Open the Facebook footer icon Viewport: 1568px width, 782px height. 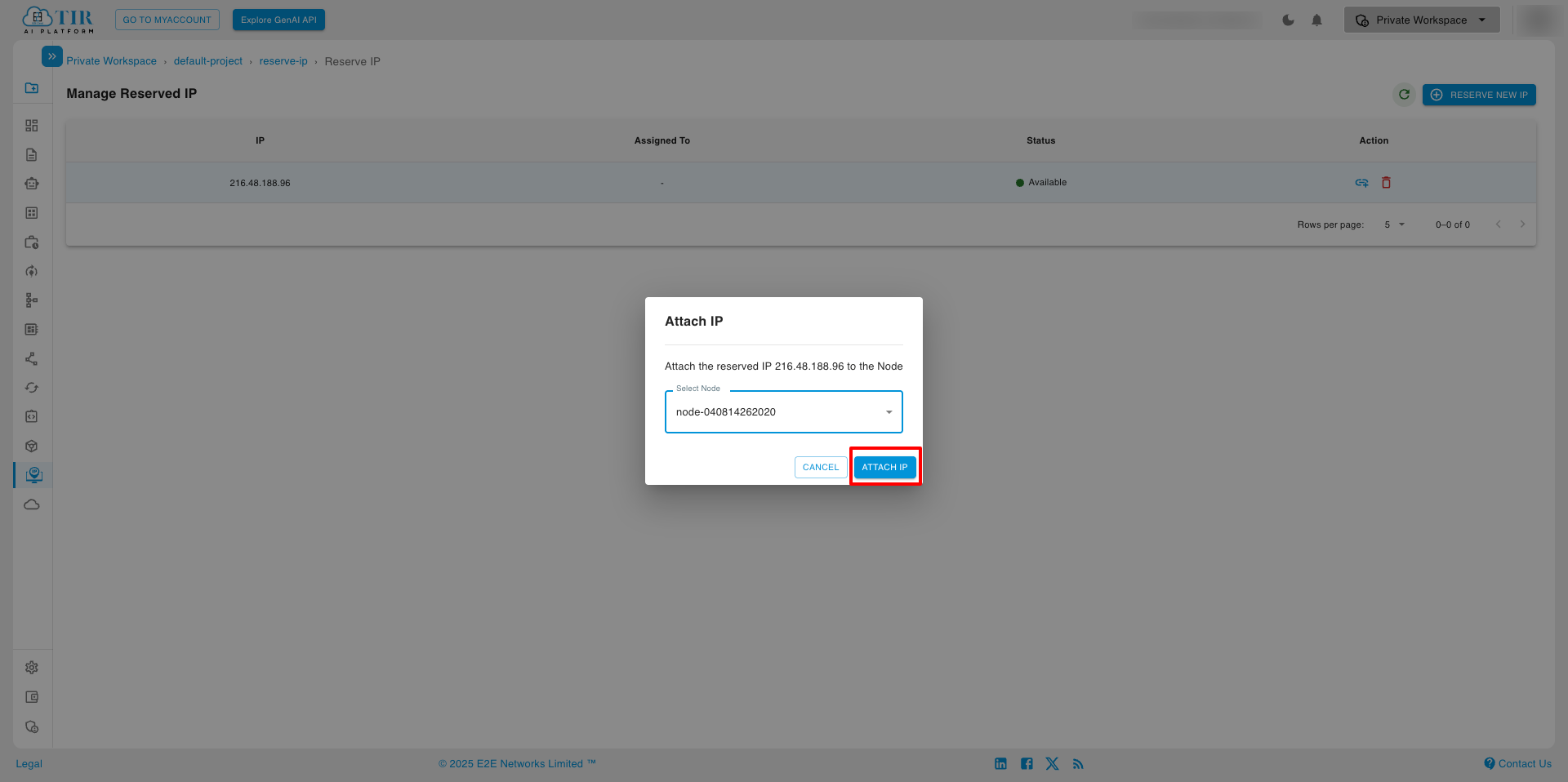[1027, 764]
